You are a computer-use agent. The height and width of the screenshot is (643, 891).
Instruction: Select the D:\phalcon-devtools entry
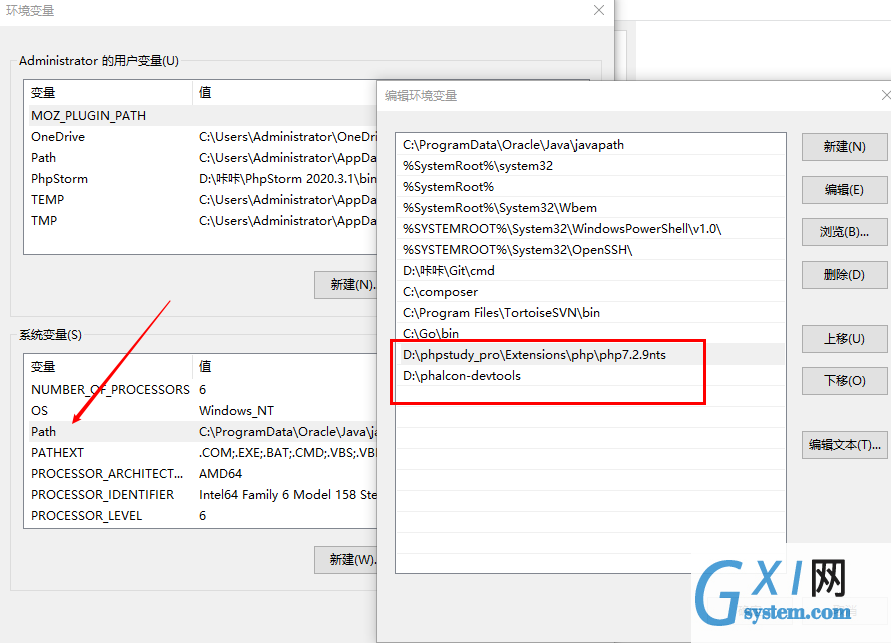(591, 376)
